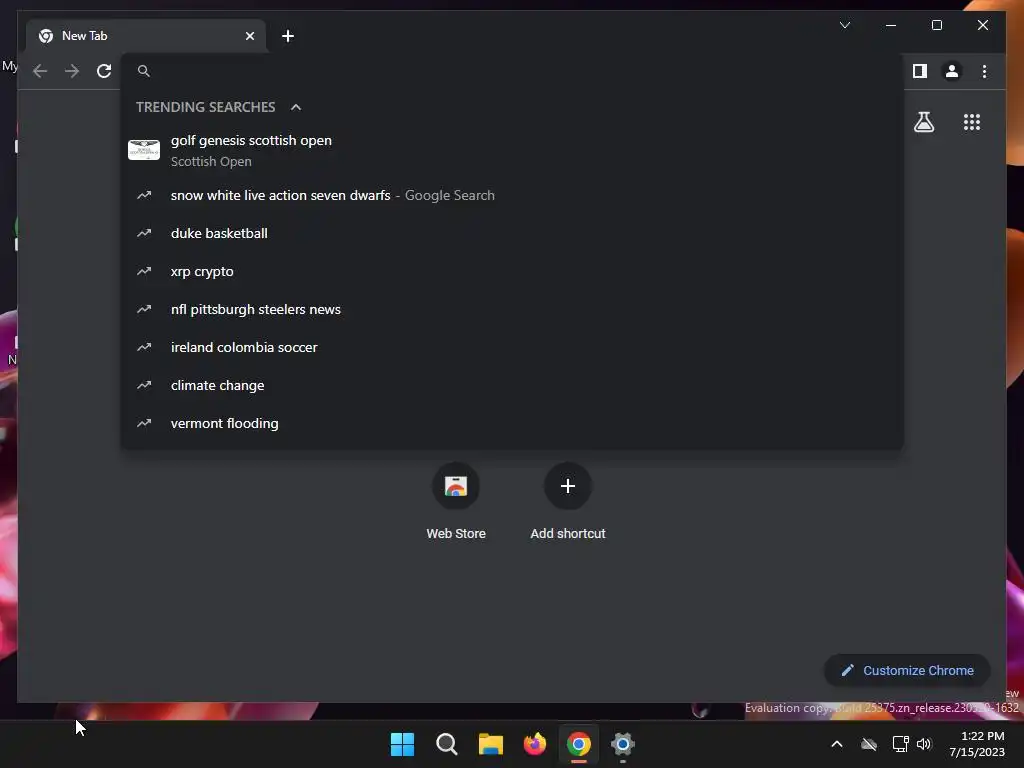Open the Chrome profile avatar

point(952,71)
